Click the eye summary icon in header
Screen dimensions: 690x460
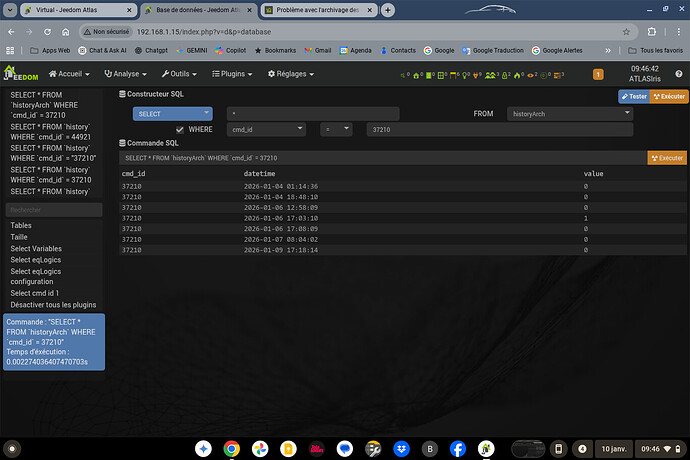pos(530,76)
